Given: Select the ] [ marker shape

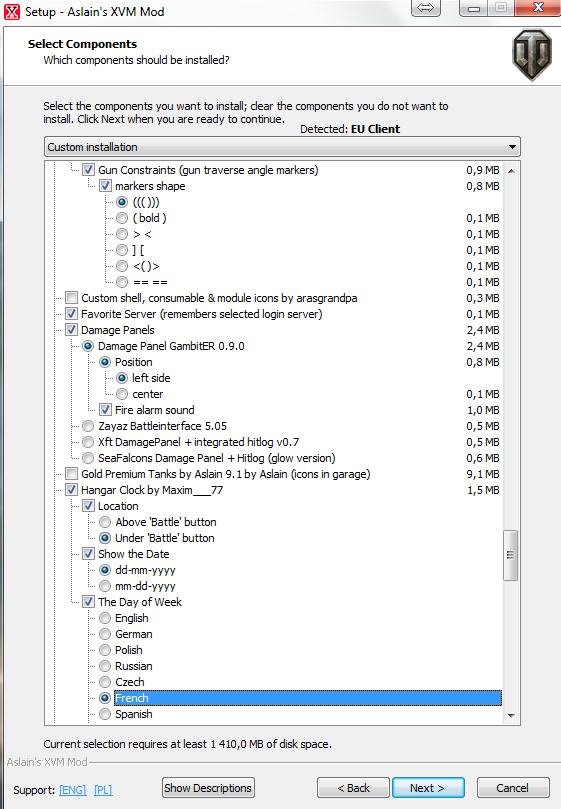Looking at the screenshot, I should (x=122, y=250).
